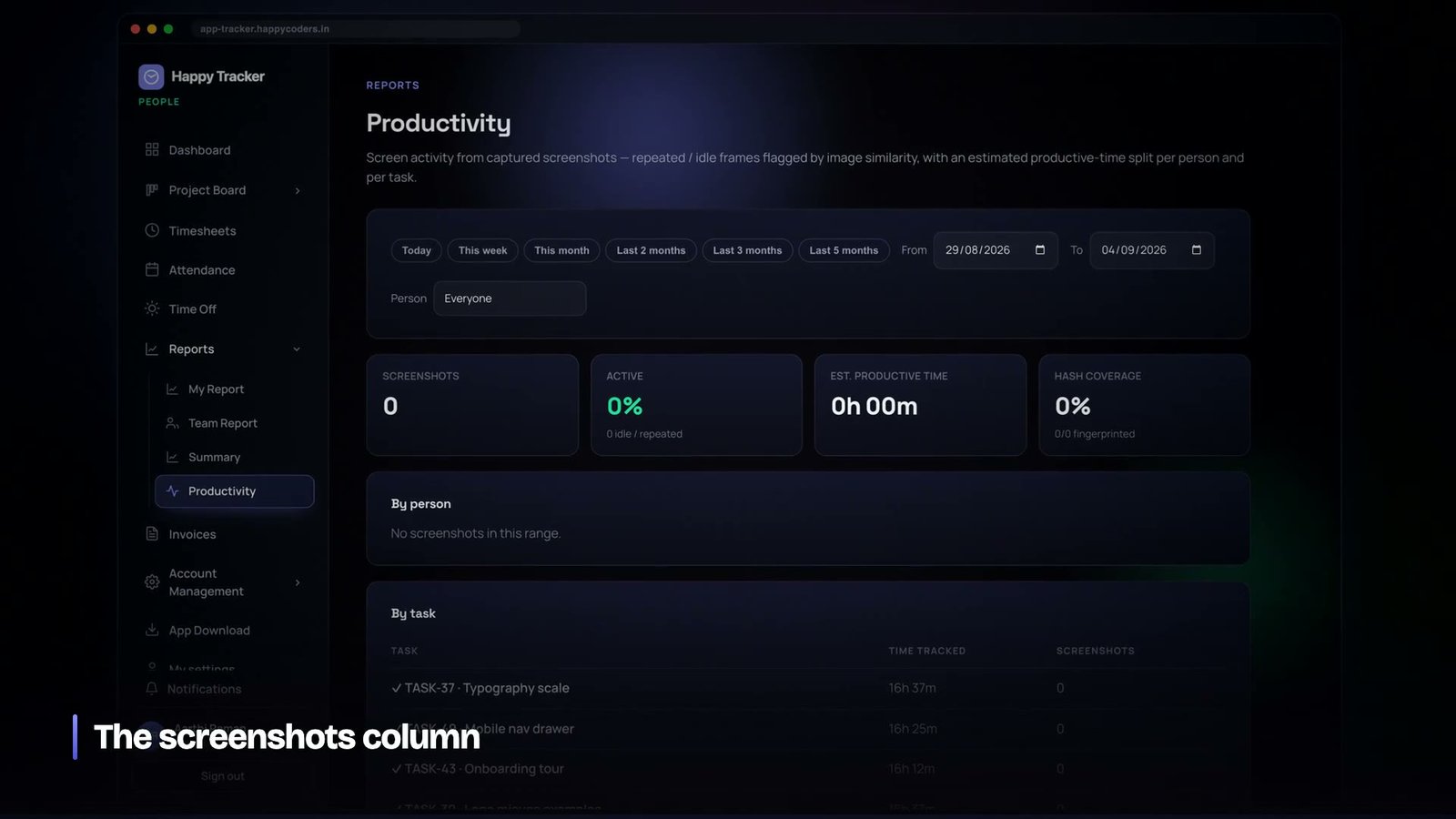Click the App Download icon
Image resolution: width=1456 pixels, height=819 pixels.
tap(152, 630)
